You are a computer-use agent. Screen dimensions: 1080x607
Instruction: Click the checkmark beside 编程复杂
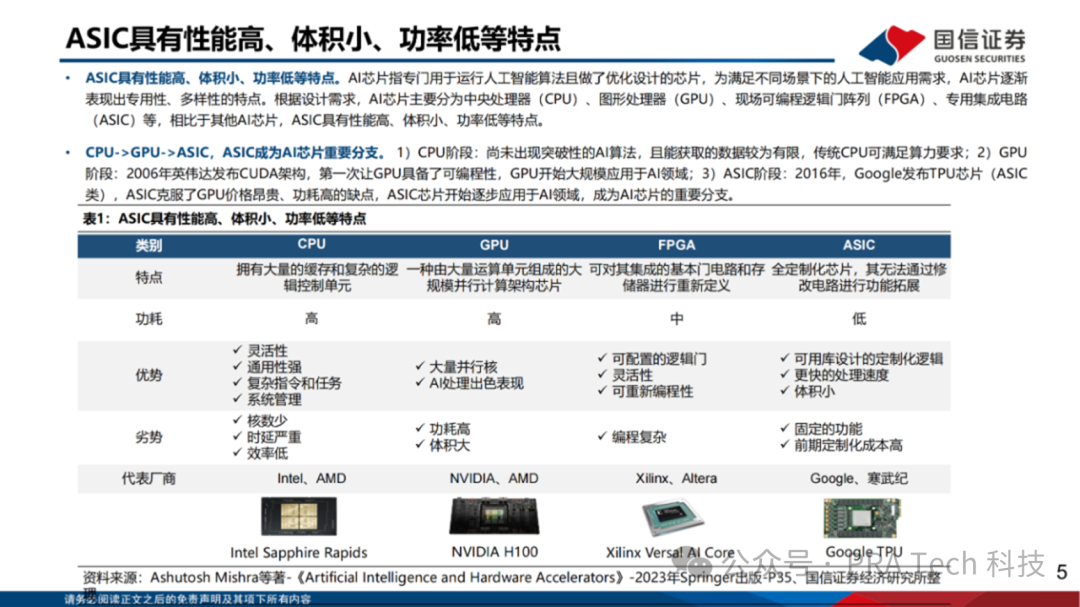pyautogui.click(x=602, y=436)
